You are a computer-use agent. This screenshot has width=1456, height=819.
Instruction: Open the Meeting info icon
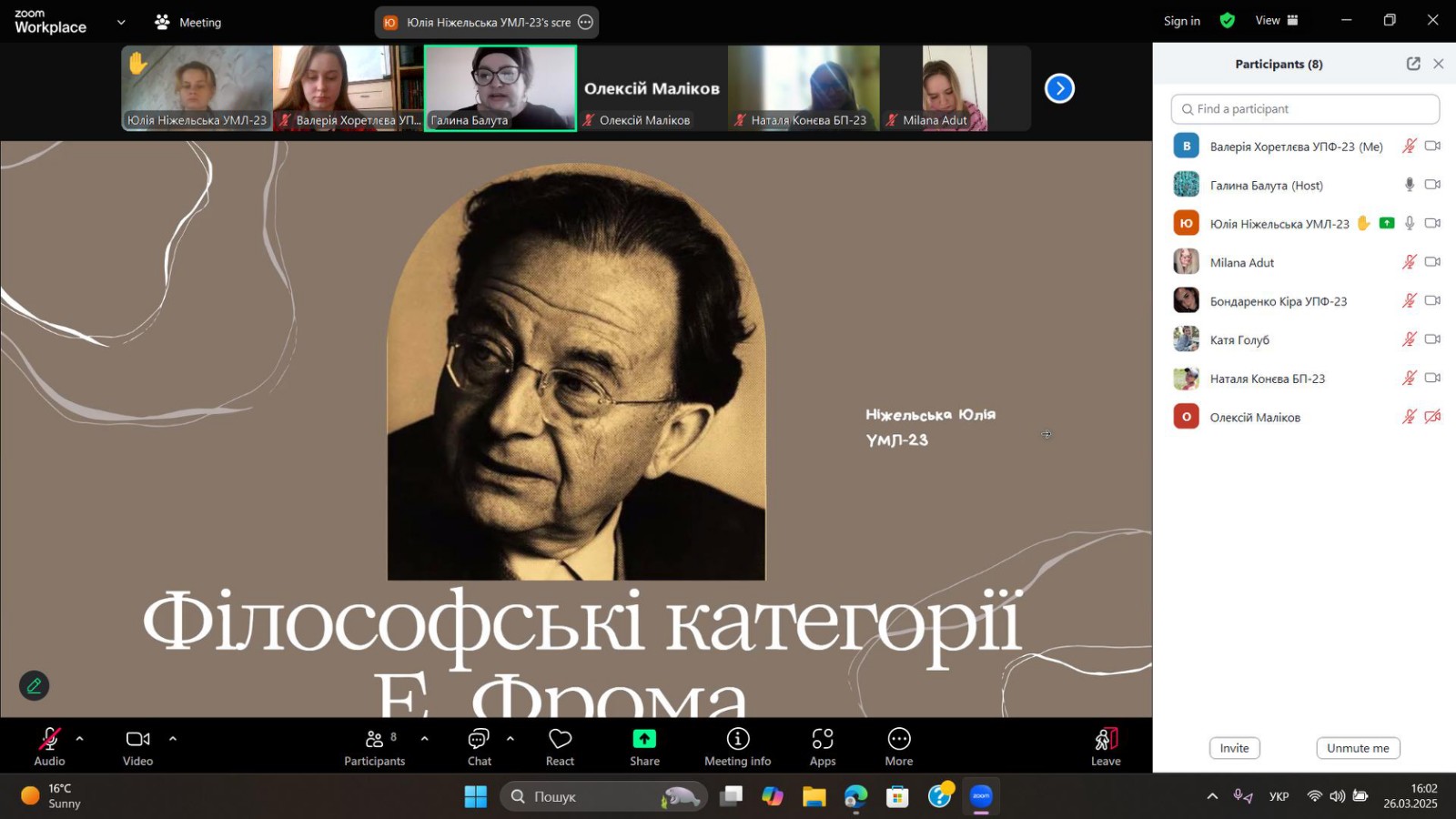point(737,739)
